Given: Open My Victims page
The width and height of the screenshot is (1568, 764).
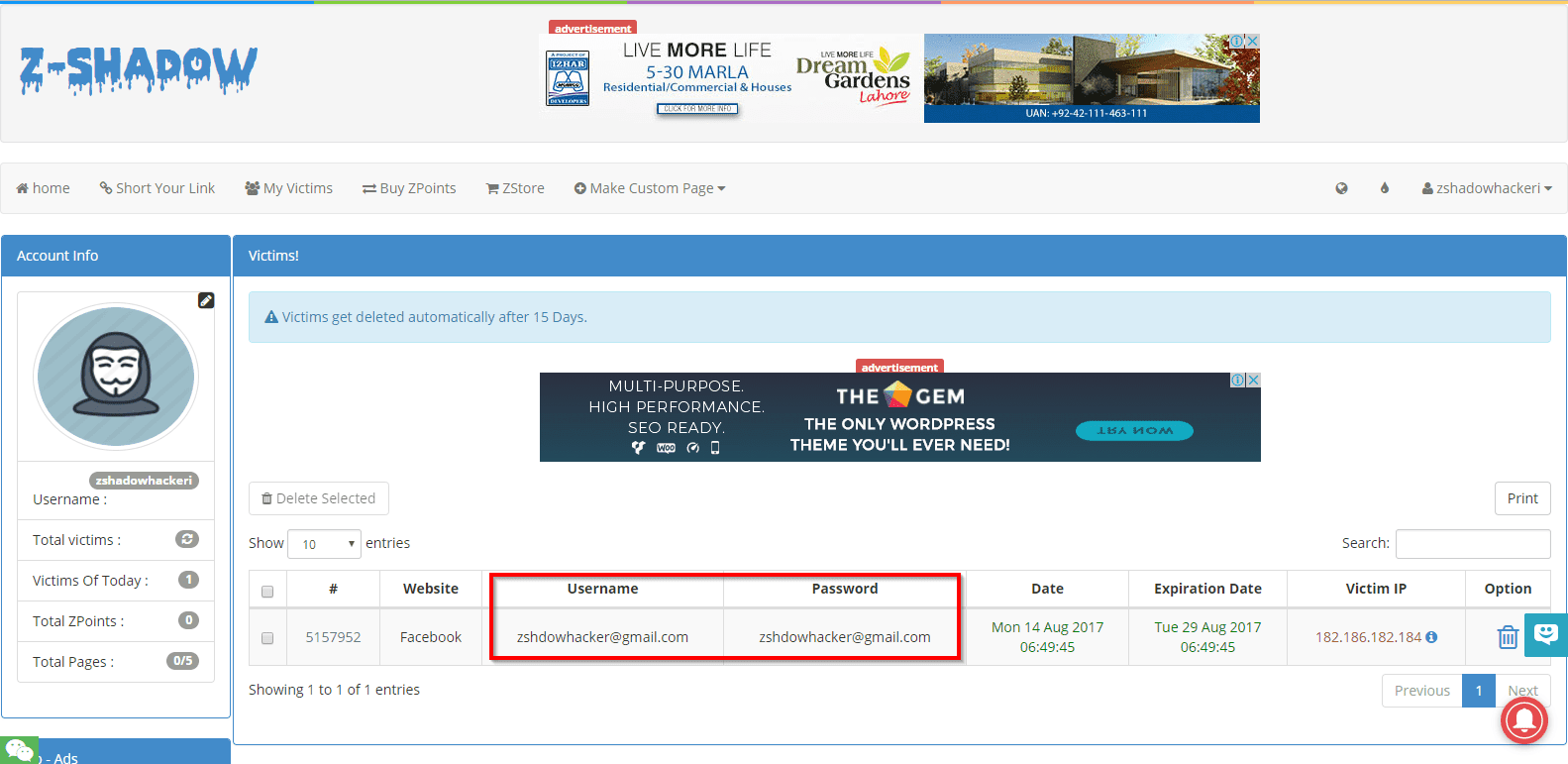Looking at the screenshot, I should (x=288, y=188).
